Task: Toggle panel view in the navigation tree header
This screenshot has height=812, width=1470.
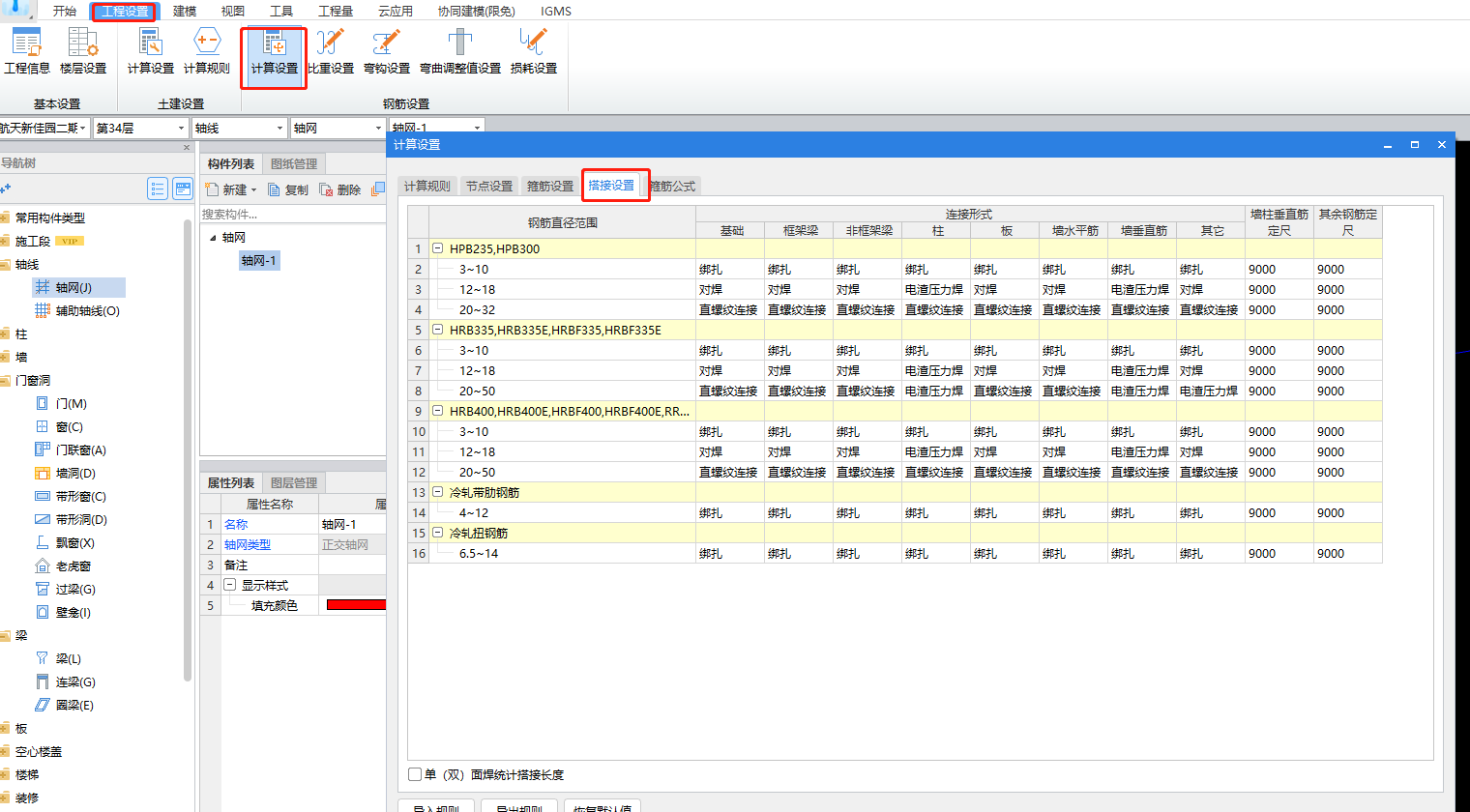Action: [183, 188]
